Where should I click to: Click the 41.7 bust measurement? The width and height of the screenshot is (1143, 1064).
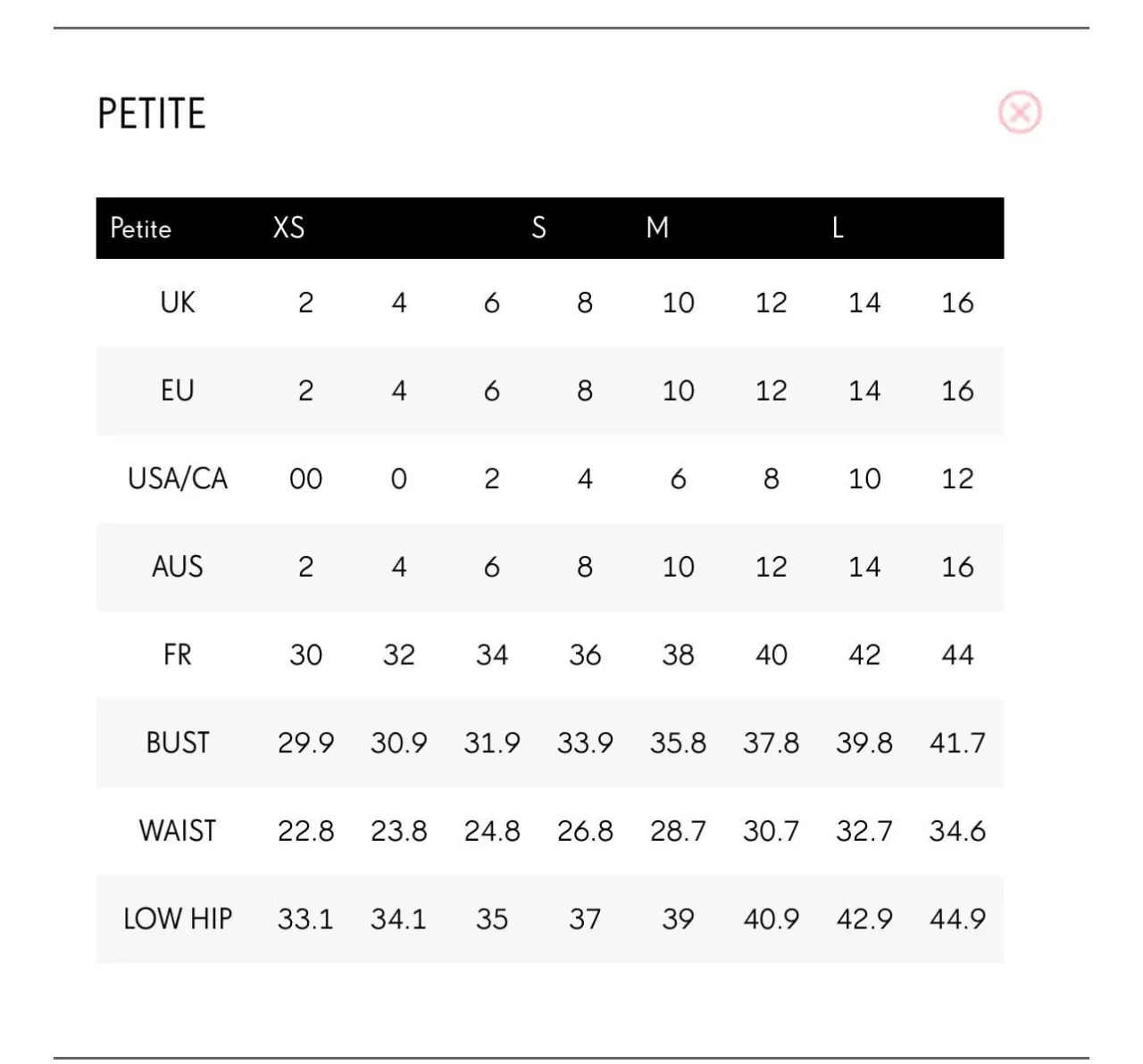click(957, 743)
